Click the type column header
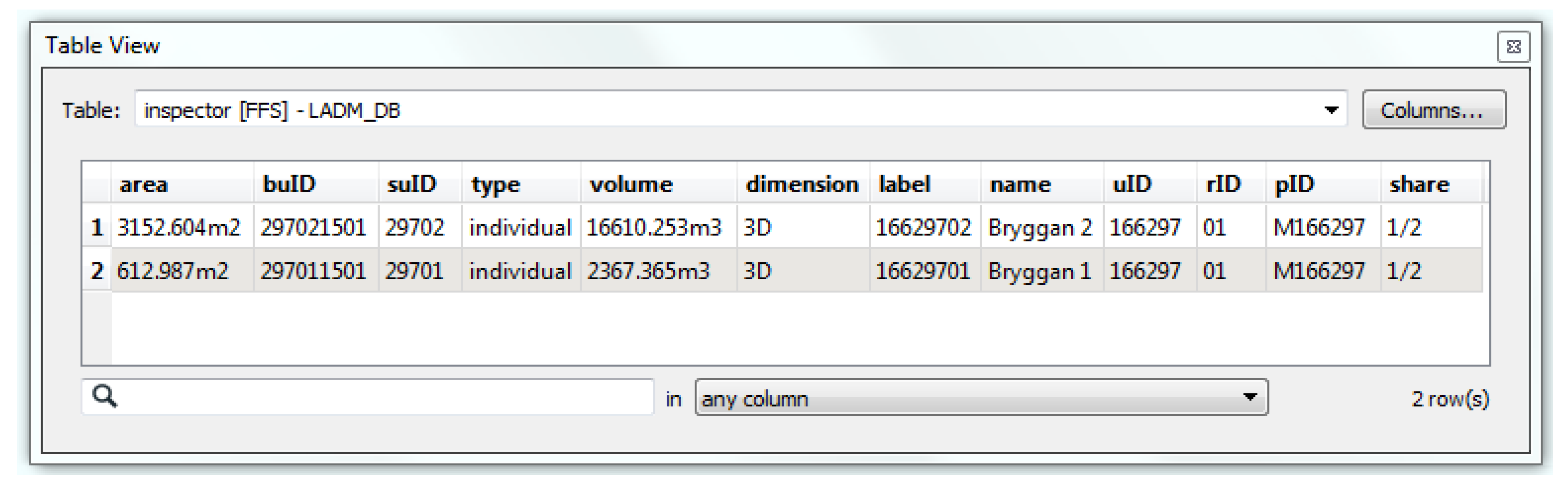This screenshot has height=487, width=1568. [x=521, y=184]
